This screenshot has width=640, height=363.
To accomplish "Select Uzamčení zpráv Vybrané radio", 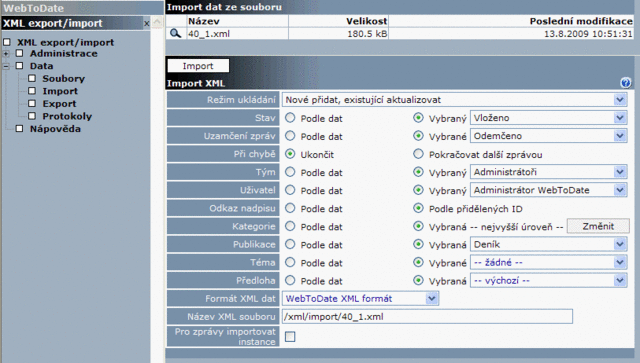I will [418, 136].
